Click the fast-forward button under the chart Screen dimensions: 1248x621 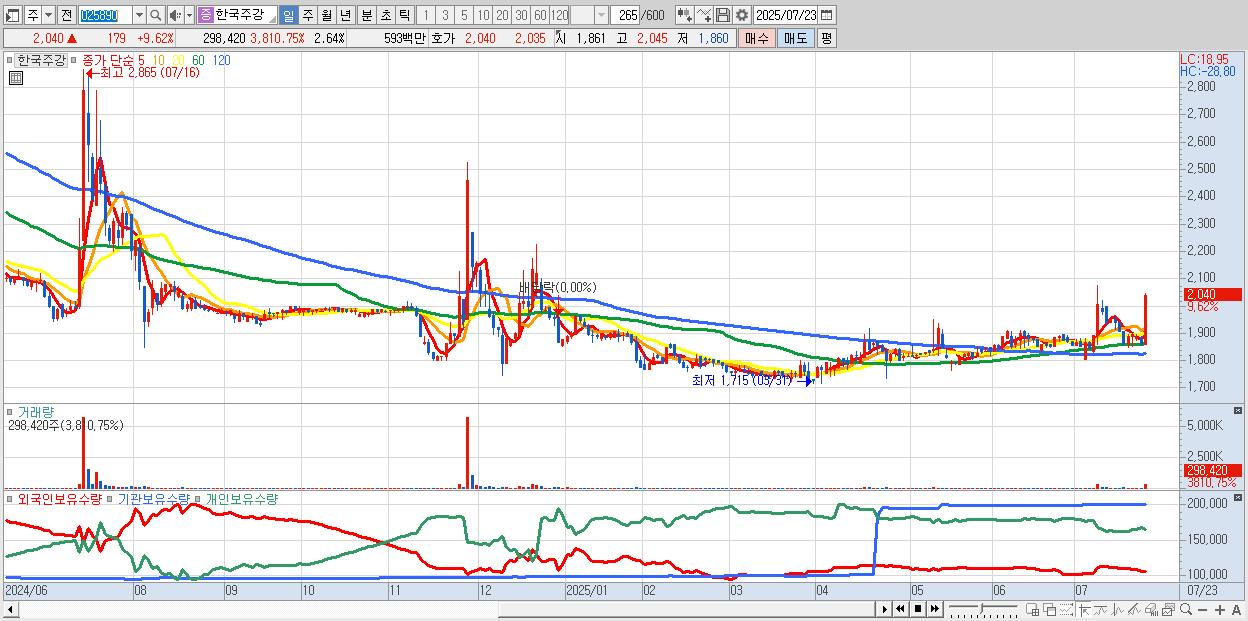point(934,609)
